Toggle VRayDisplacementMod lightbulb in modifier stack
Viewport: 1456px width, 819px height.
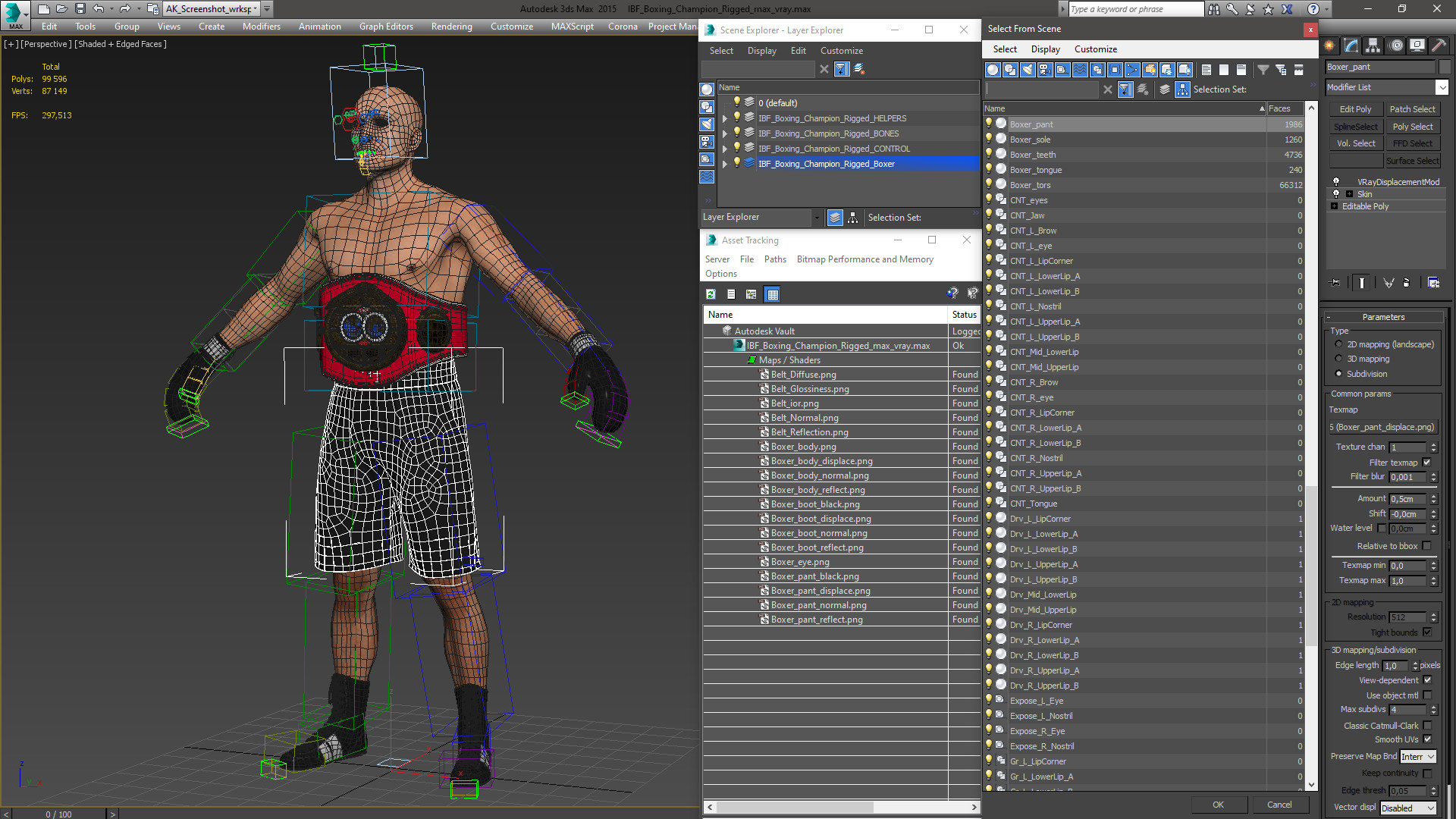1336,182
